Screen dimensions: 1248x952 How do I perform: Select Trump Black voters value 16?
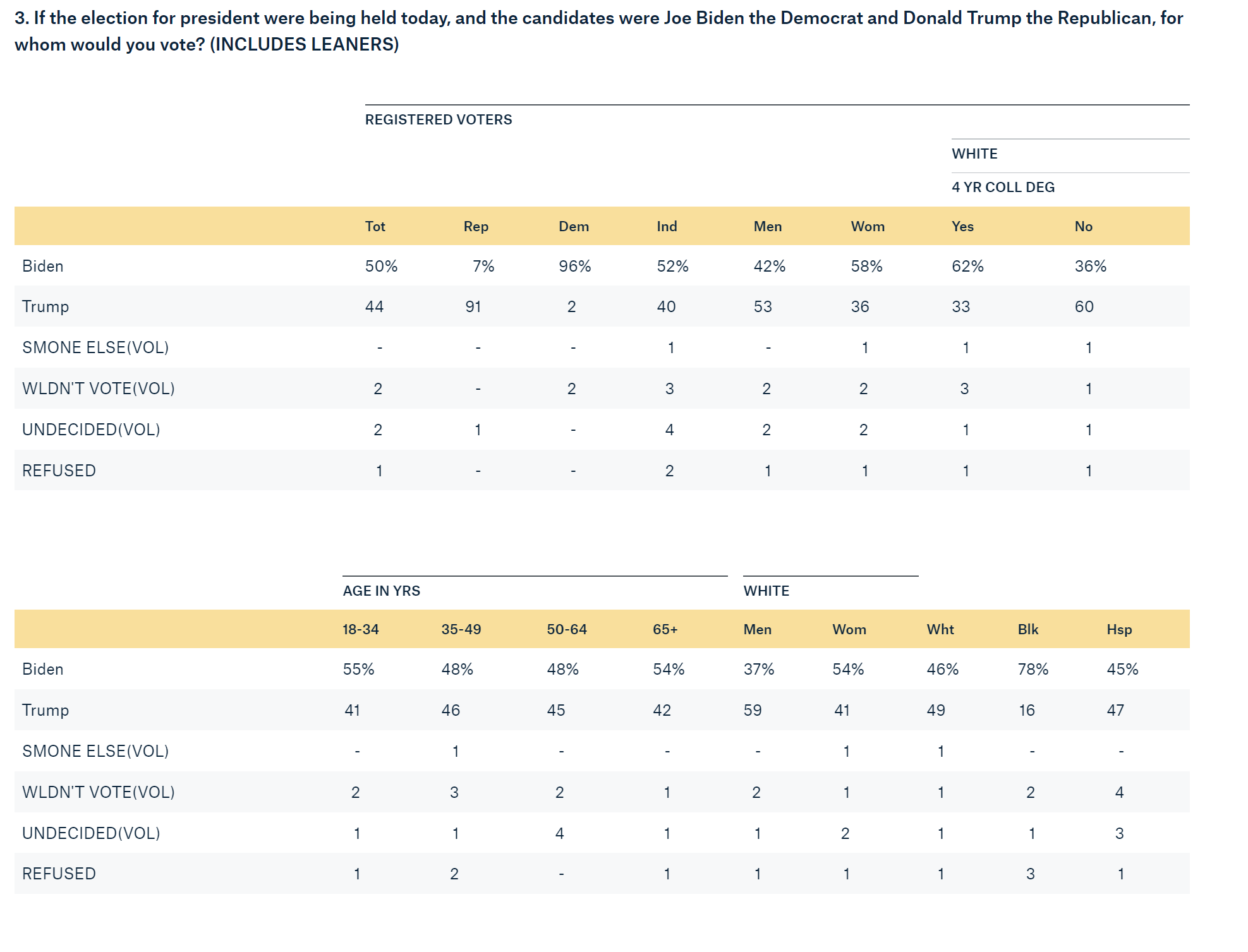click(1026, 710)
